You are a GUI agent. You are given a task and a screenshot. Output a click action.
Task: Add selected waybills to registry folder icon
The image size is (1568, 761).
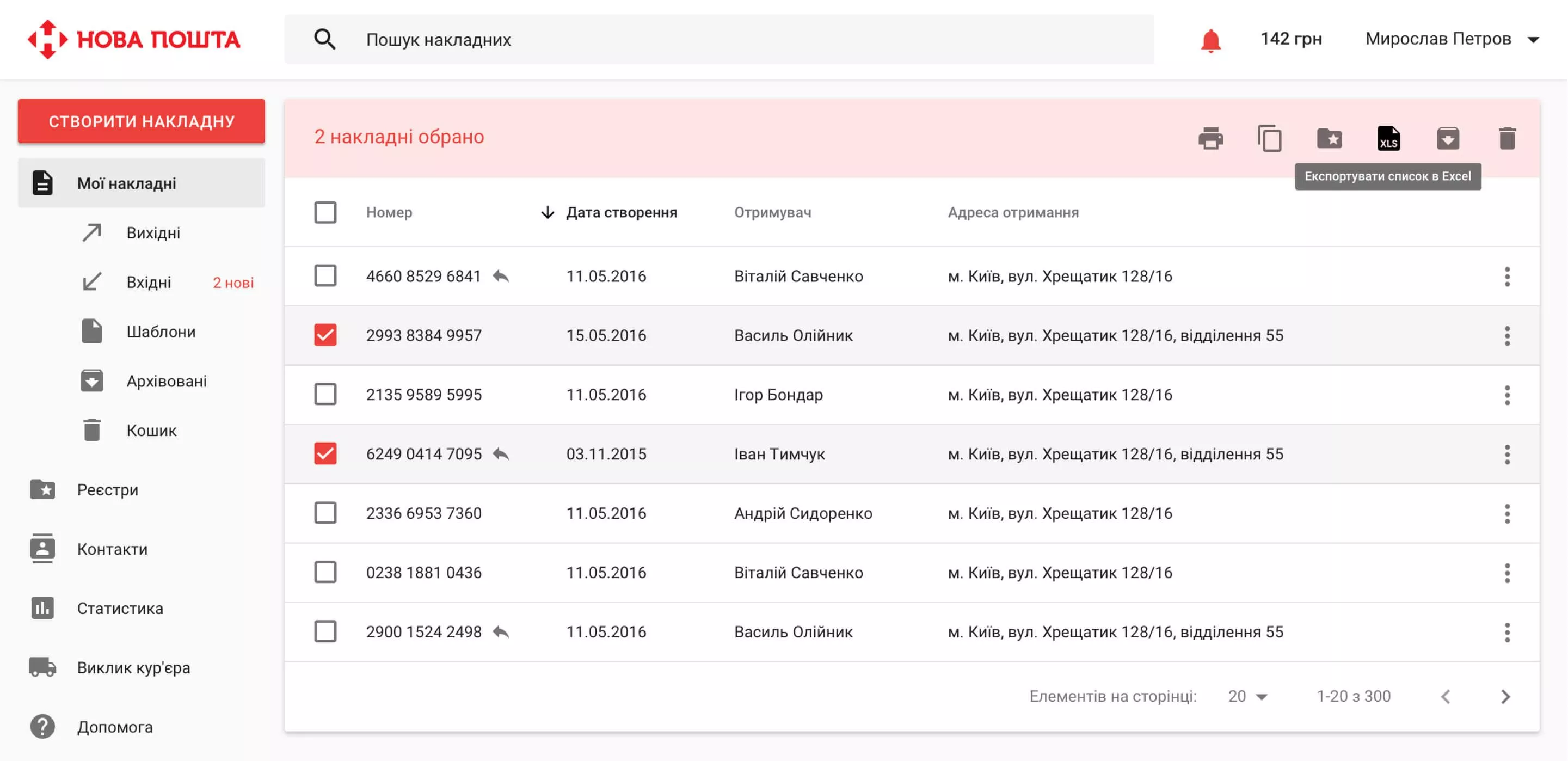1330,138
